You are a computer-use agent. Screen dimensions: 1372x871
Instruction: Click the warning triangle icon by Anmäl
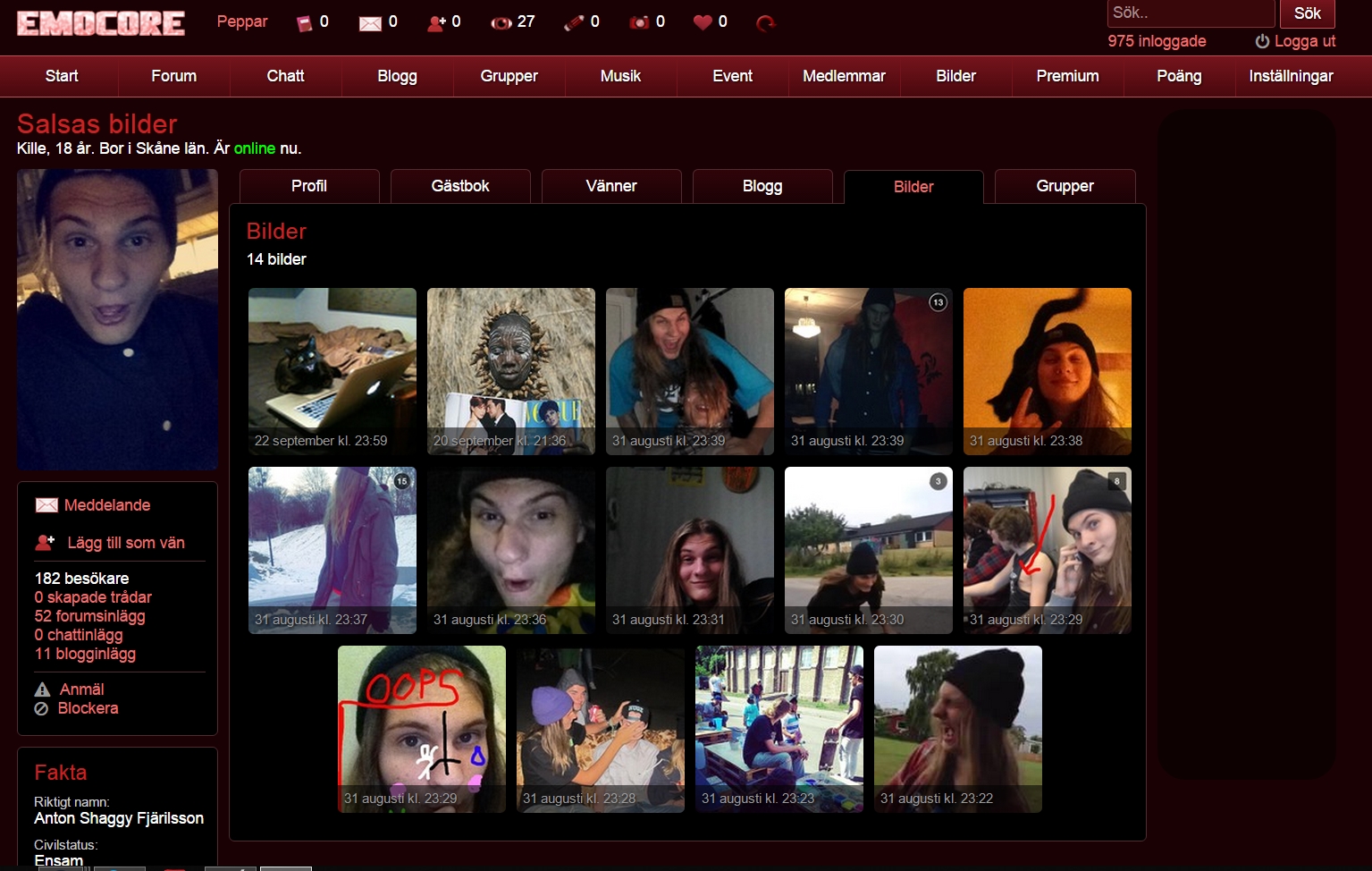(x=42, y=689)
